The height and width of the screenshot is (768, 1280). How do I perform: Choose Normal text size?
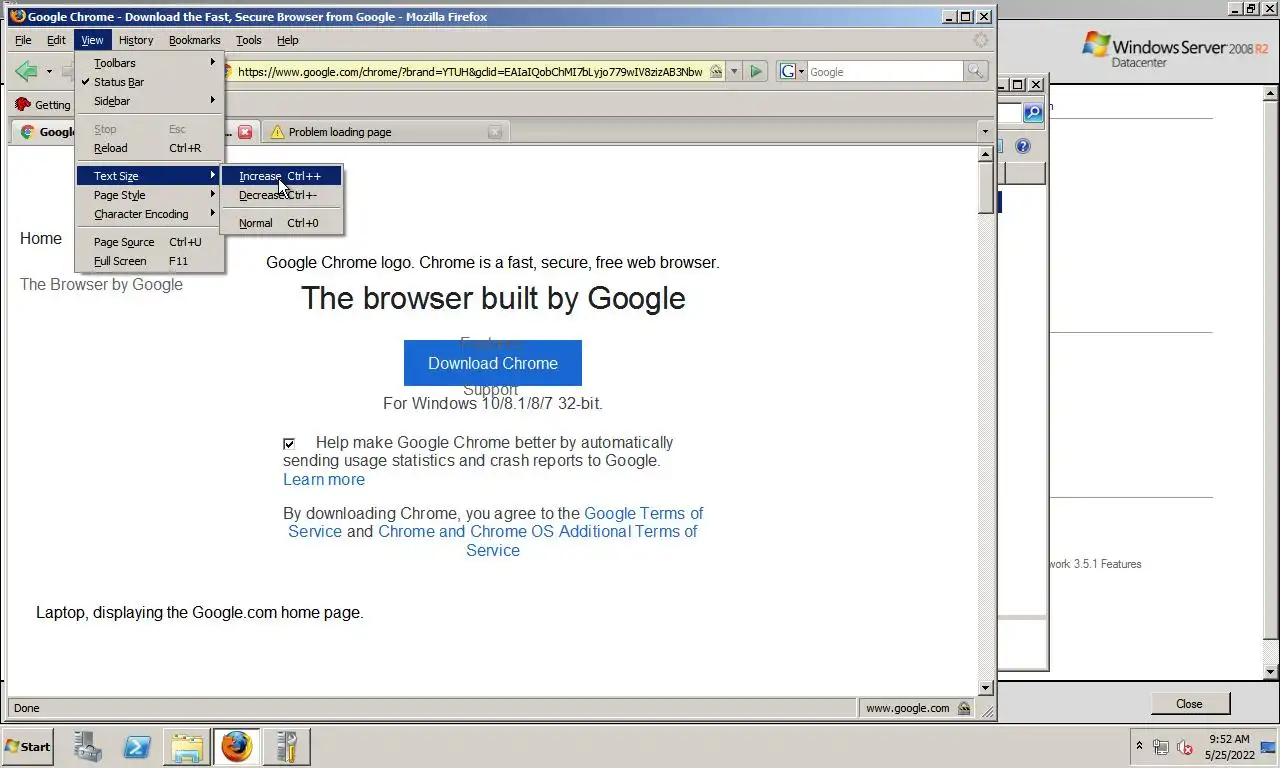coord(281,223)
